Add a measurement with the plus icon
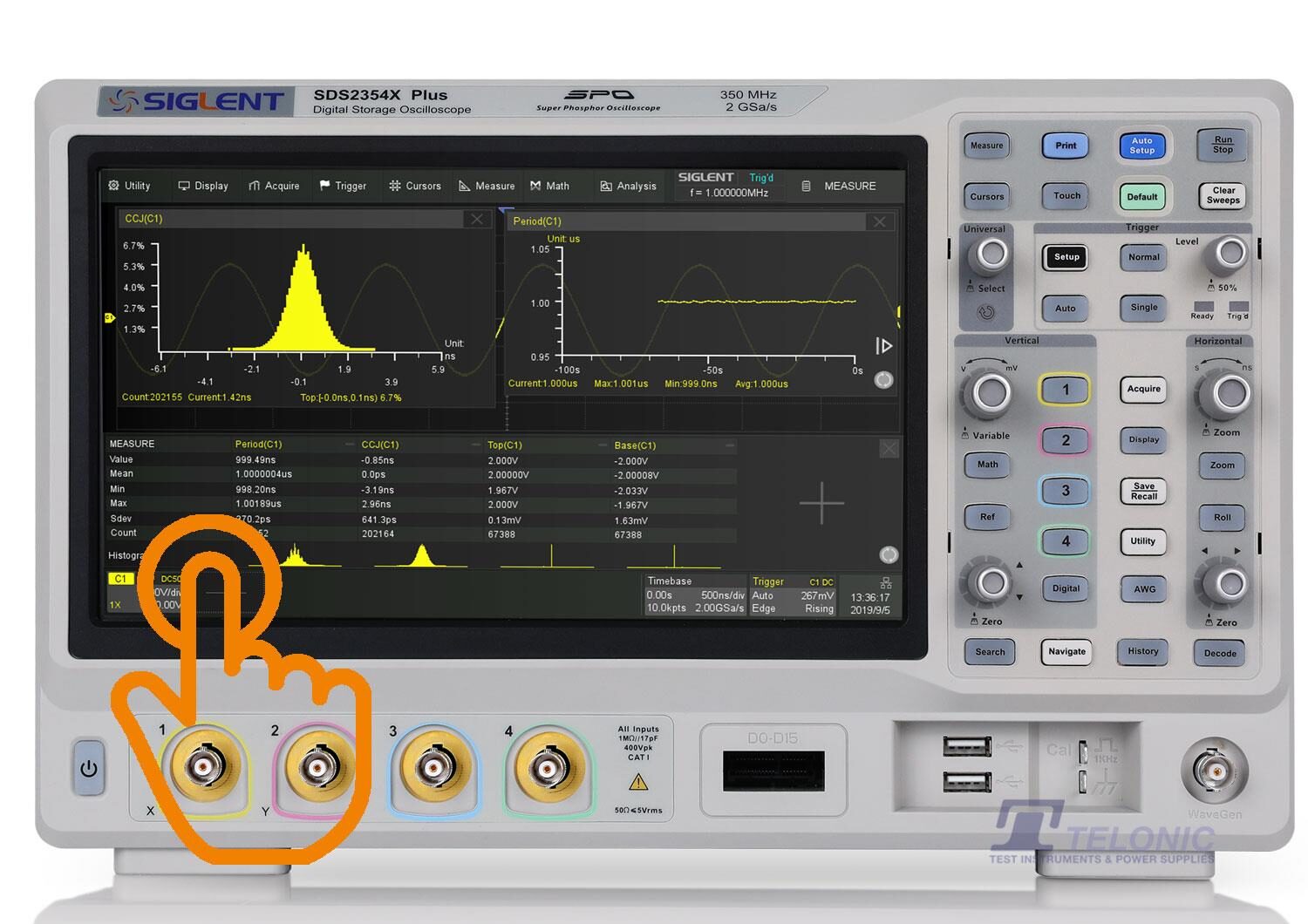 pos(821,503)
